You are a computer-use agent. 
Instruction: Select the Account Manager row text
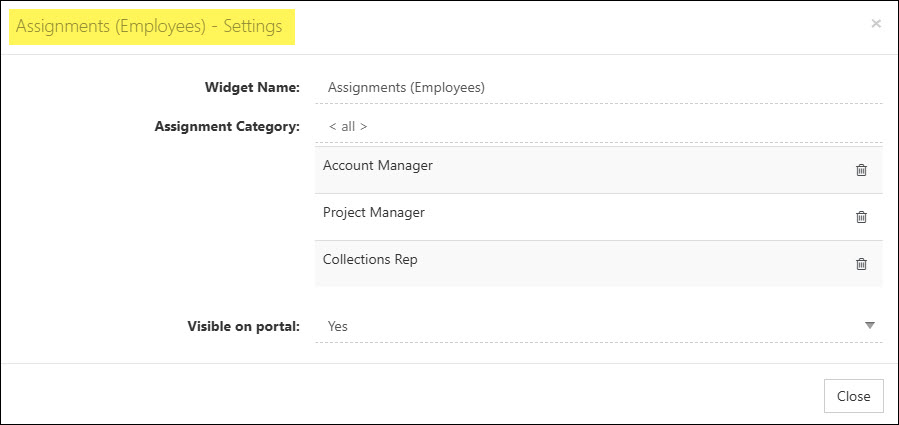377,166
